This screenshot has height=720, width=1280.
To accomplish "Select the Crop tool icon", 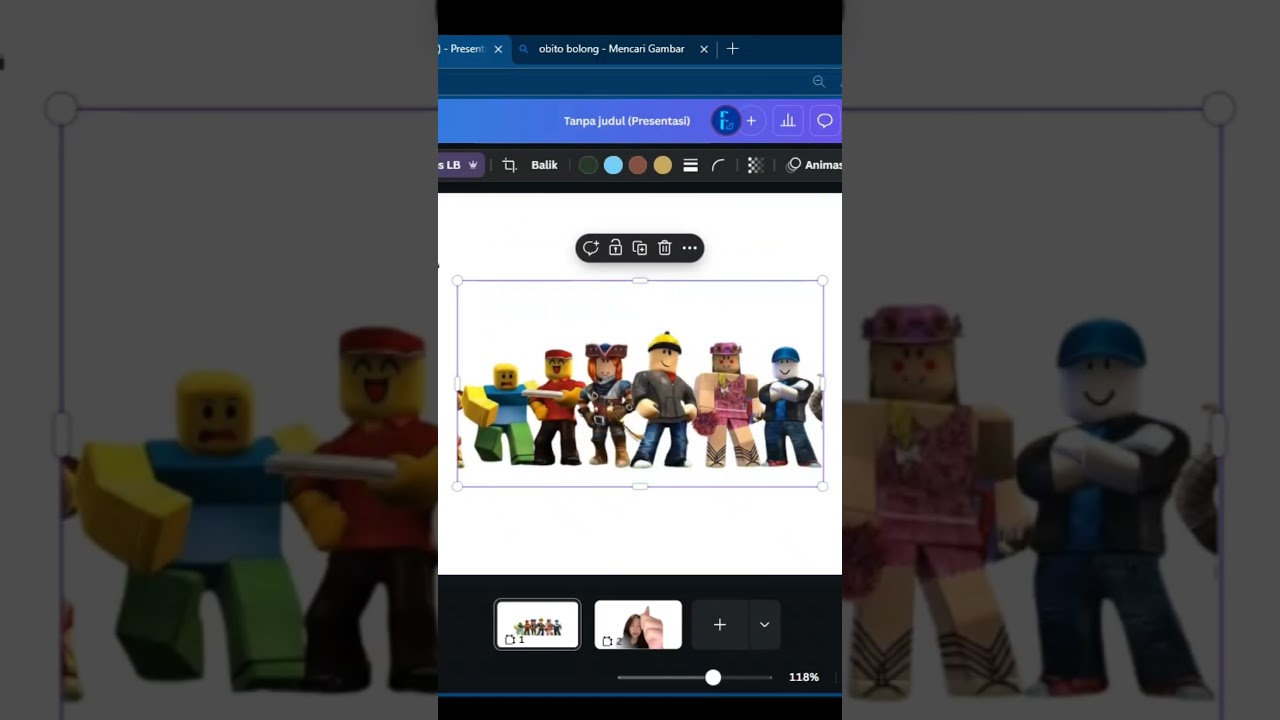I will pos(509,165).
